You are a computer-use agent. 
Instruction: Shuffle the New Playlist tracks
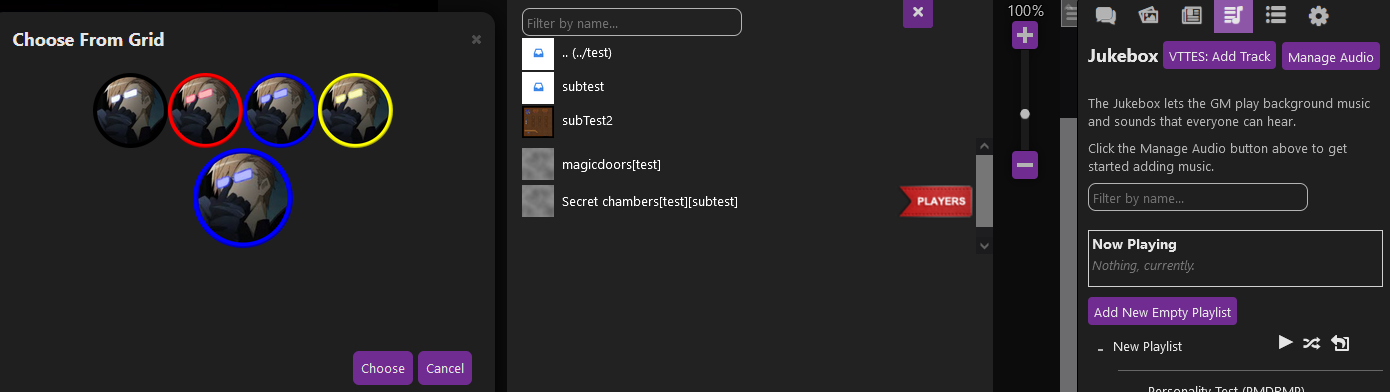[x=1312, y=343]
